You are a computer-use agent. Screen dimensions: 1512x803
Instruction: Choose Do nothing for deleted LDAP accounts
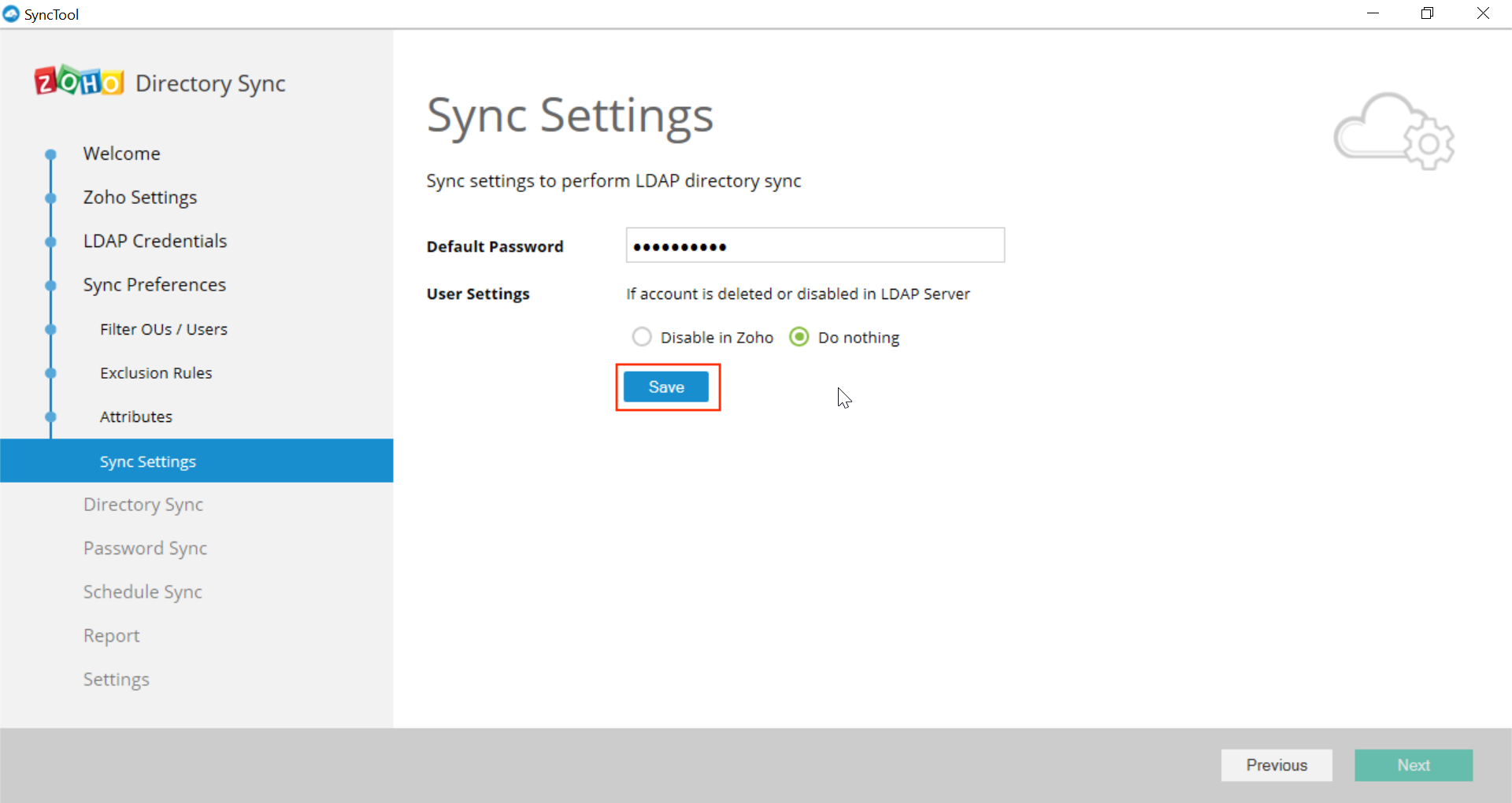point(799,336)
